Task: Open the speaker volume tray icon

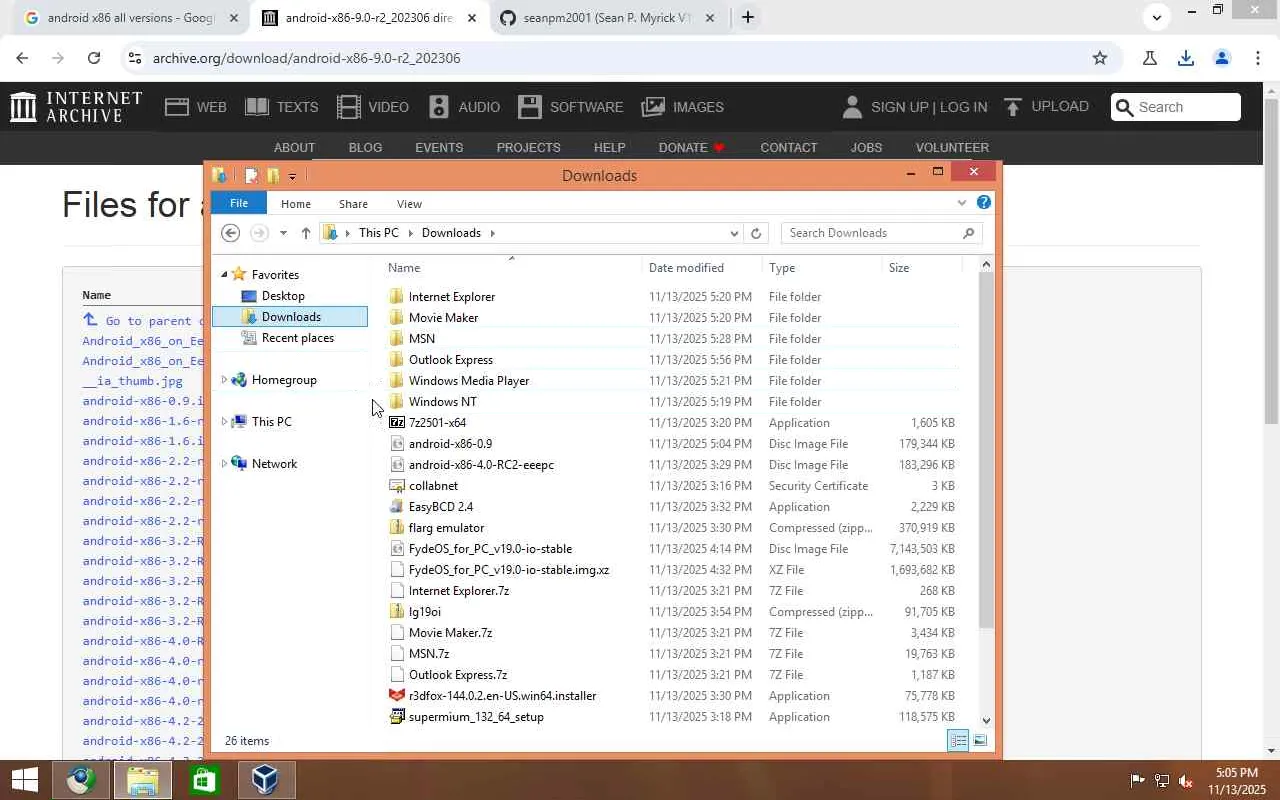Action: (1186, 780)
